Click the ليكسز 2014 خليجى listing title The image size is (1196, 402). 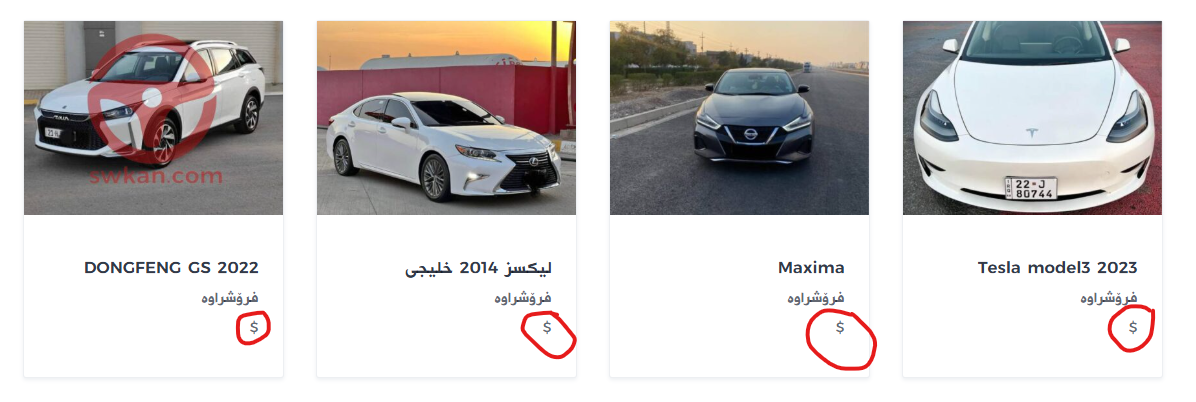(x=478, y=269)
